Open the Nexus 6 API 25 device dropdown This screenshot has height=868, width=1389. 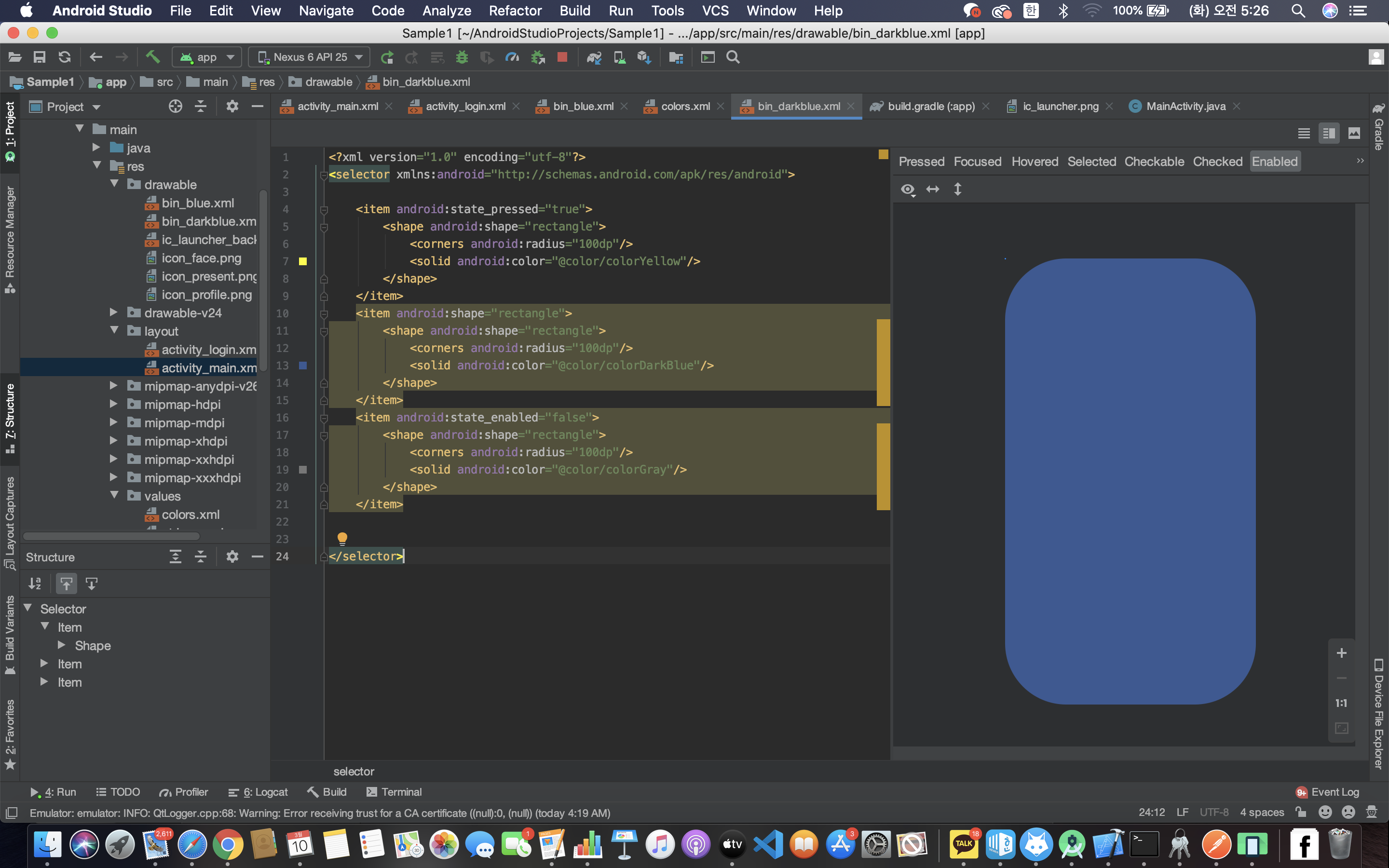[310, 57]
